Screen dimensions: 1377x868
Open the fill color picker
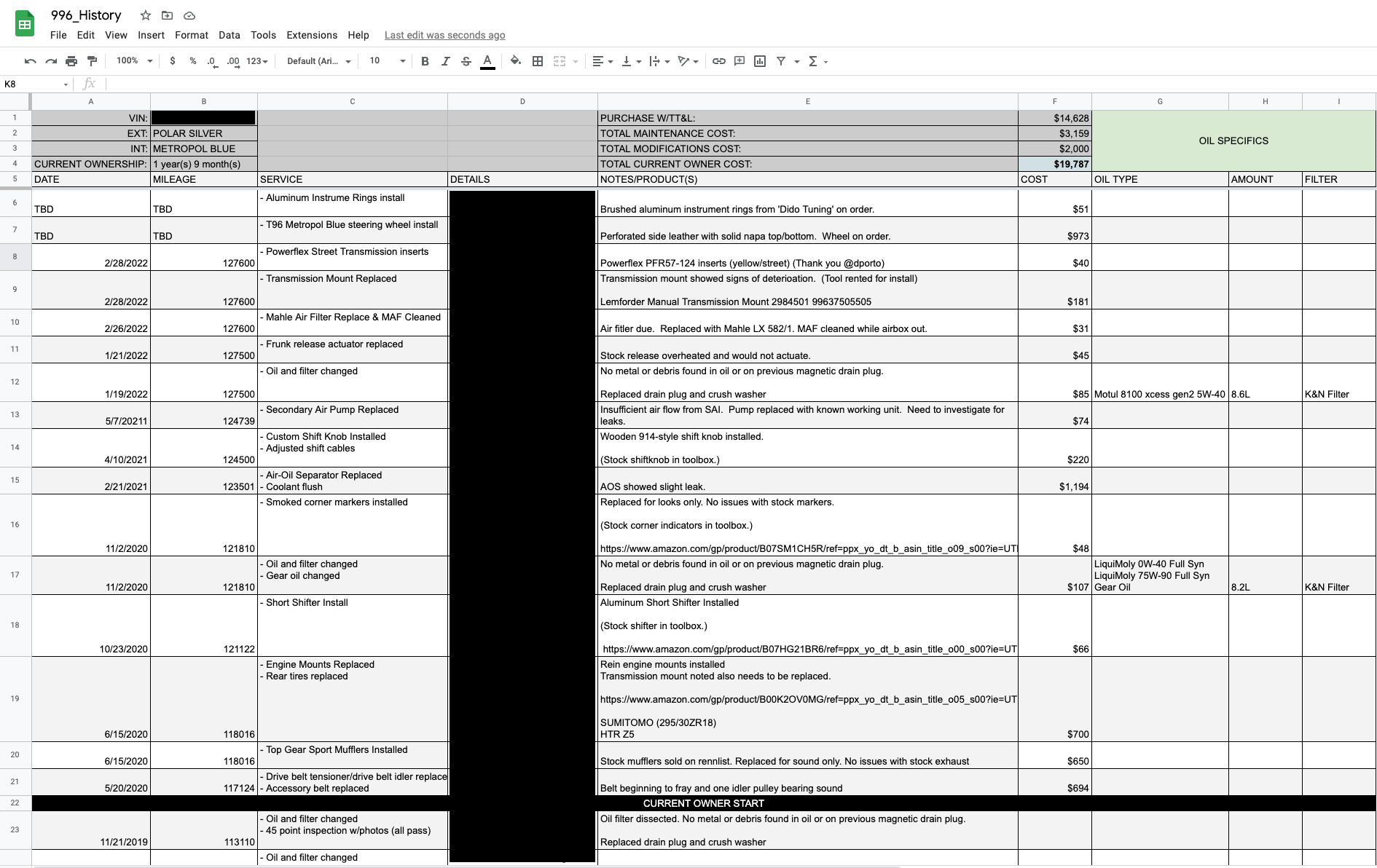click(x=515, y=61)
